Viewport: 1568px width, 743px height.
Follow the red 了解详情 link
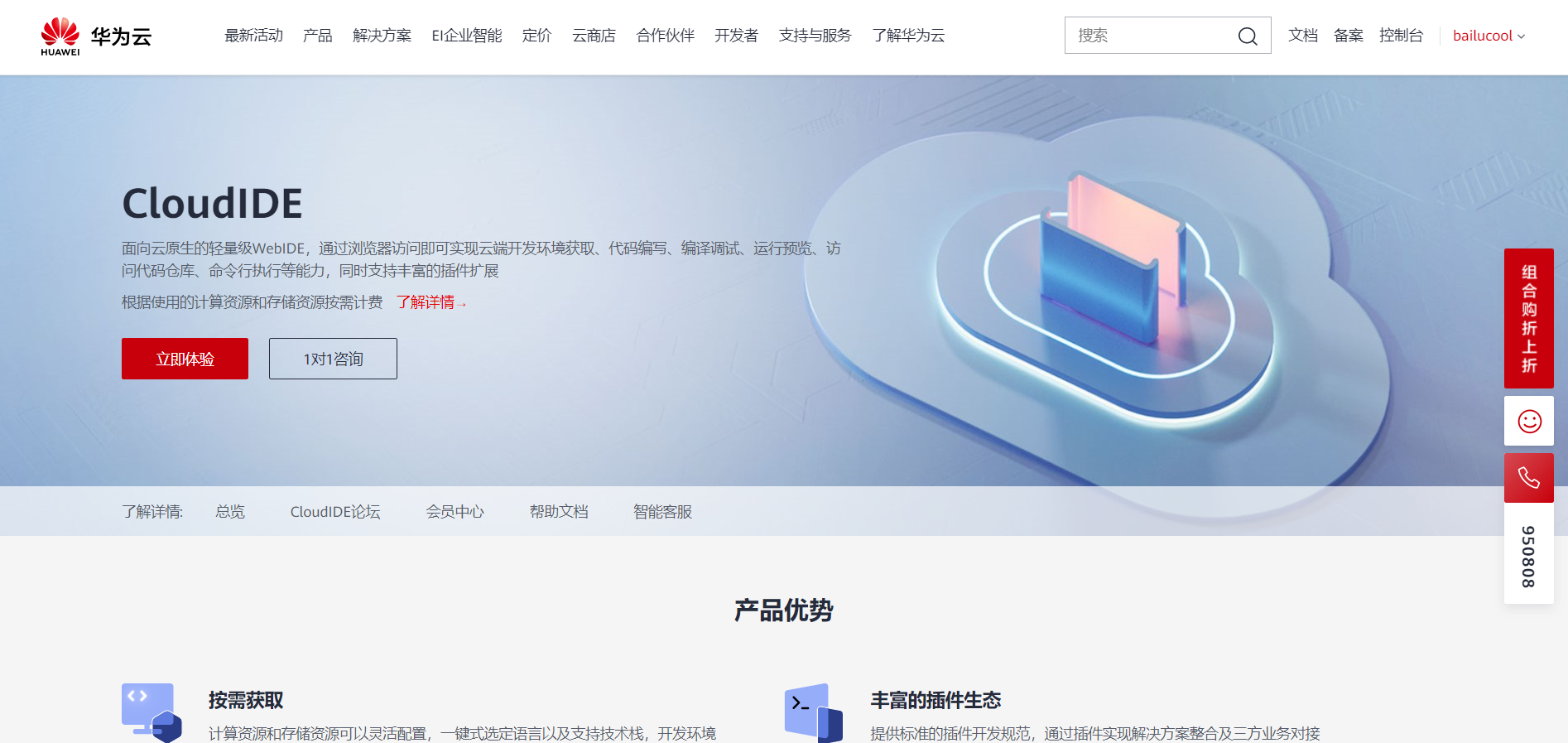[x=430, y=302]
